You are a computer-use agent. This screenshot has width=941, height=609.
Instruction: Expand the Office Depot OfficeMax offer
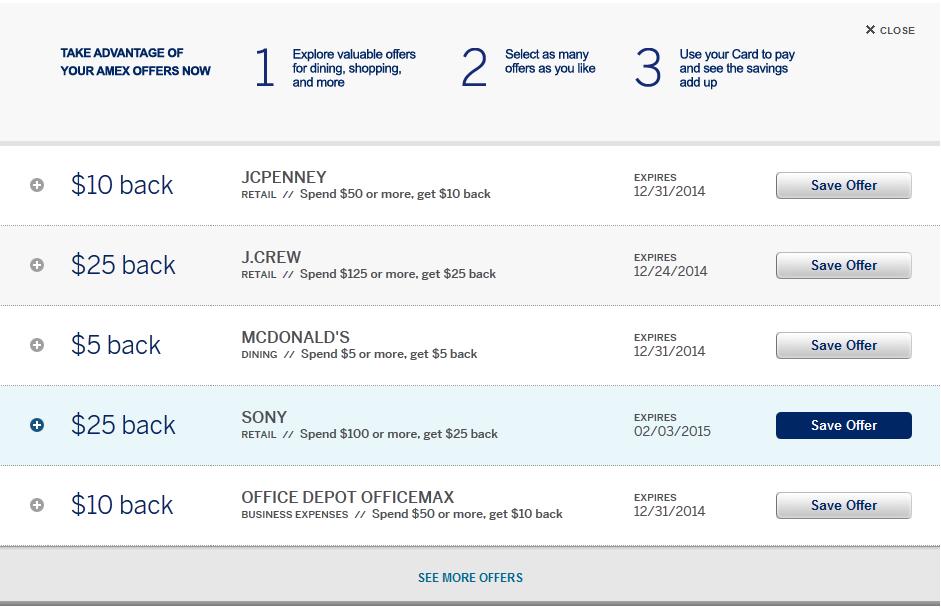(37, 505)
